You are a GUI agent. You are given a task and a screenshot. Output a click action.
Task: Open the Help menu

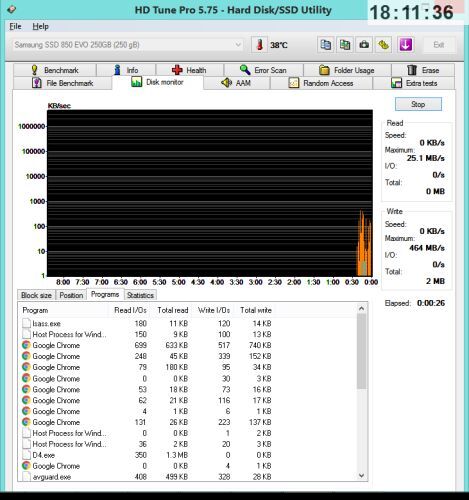(x=40, y=26)
